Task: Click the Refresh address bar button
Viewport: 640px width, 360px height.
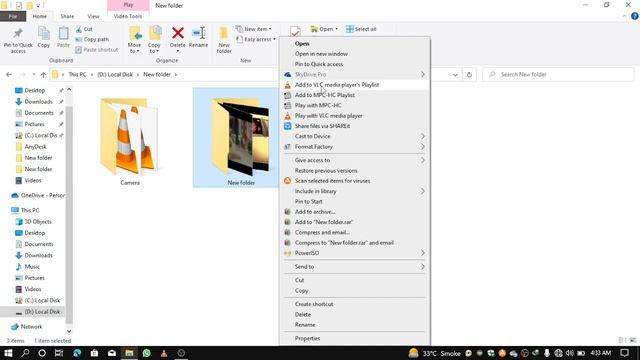Action: coord(469,75)
